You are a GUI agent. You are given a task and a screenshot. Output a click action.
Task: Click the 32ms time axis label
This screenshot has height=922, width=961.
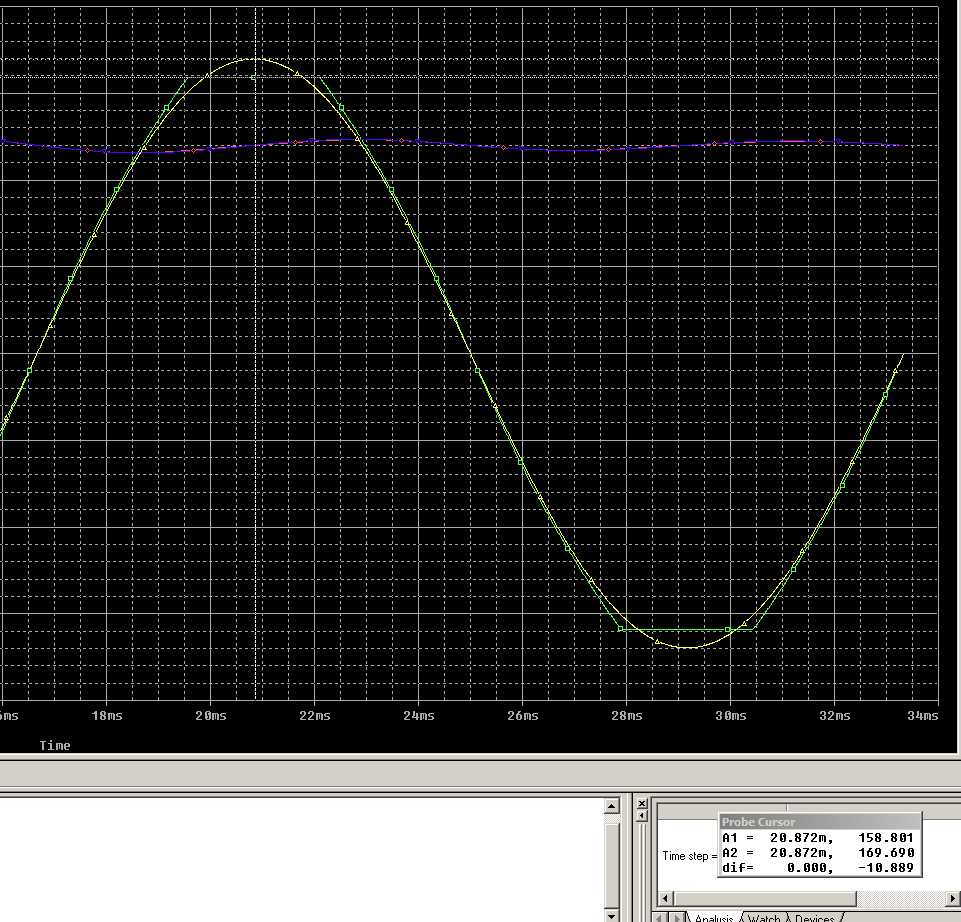pos(835,715)
